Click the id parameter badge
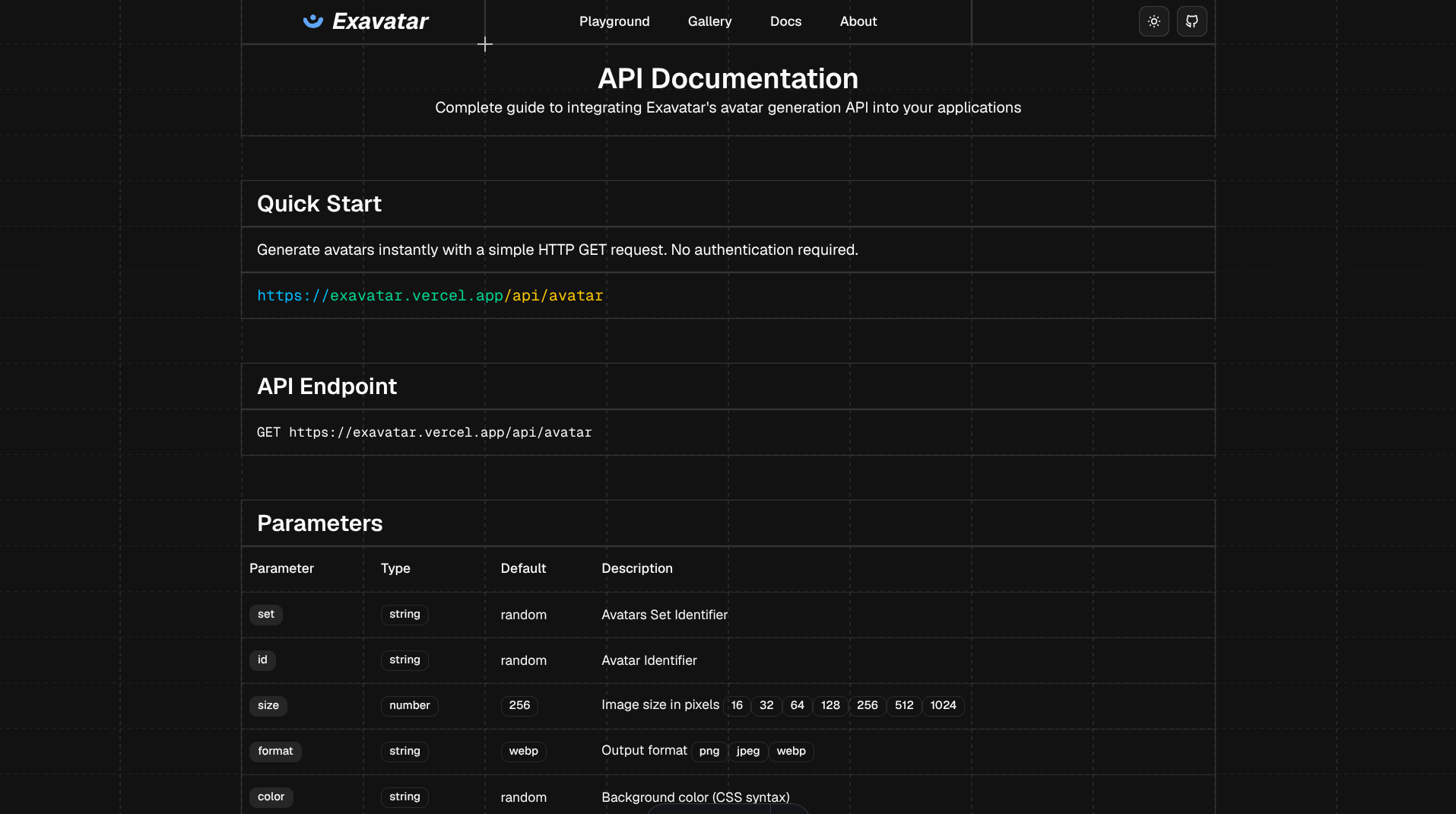This screenshot has height=814, width=1456. coord(262,660)
